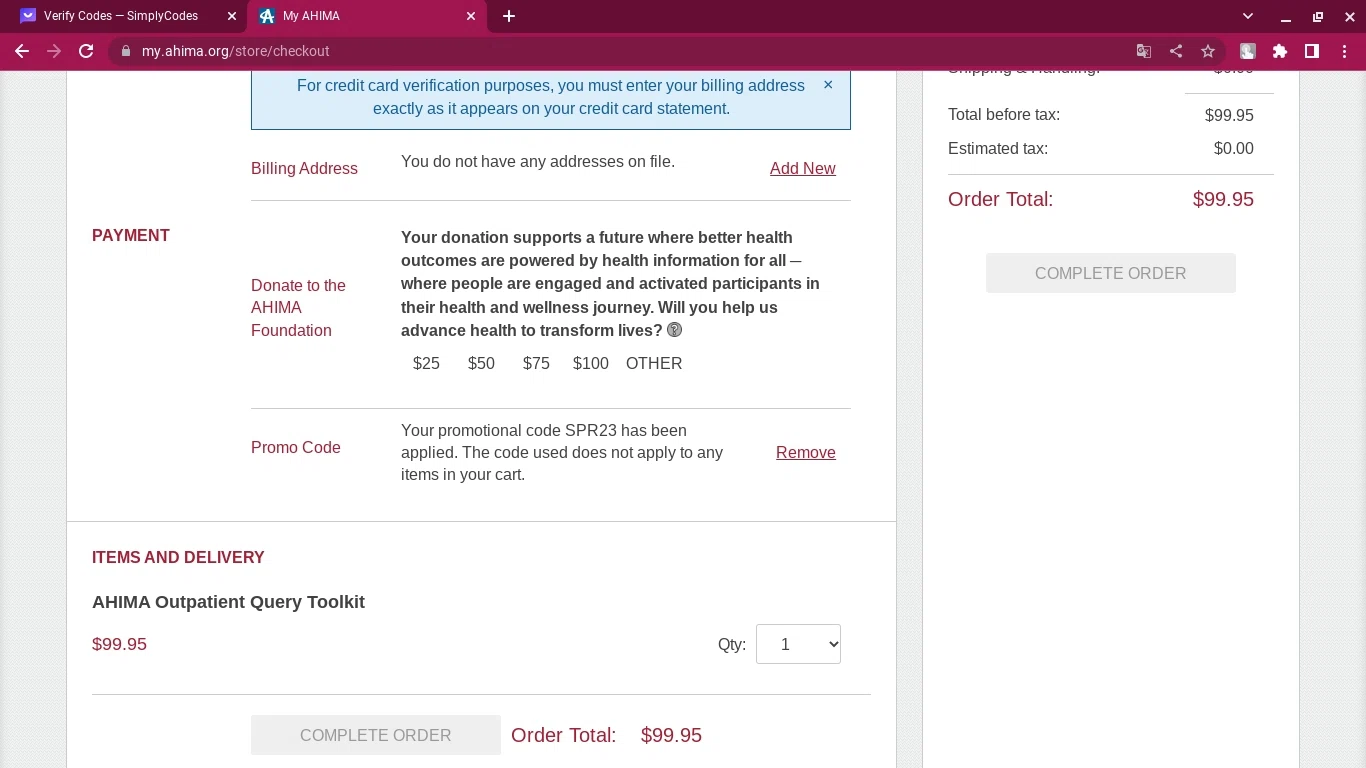Open the SimplyCodes extension icon
The height and width of the screenshot is (768, 1366).
point(1248,51)
